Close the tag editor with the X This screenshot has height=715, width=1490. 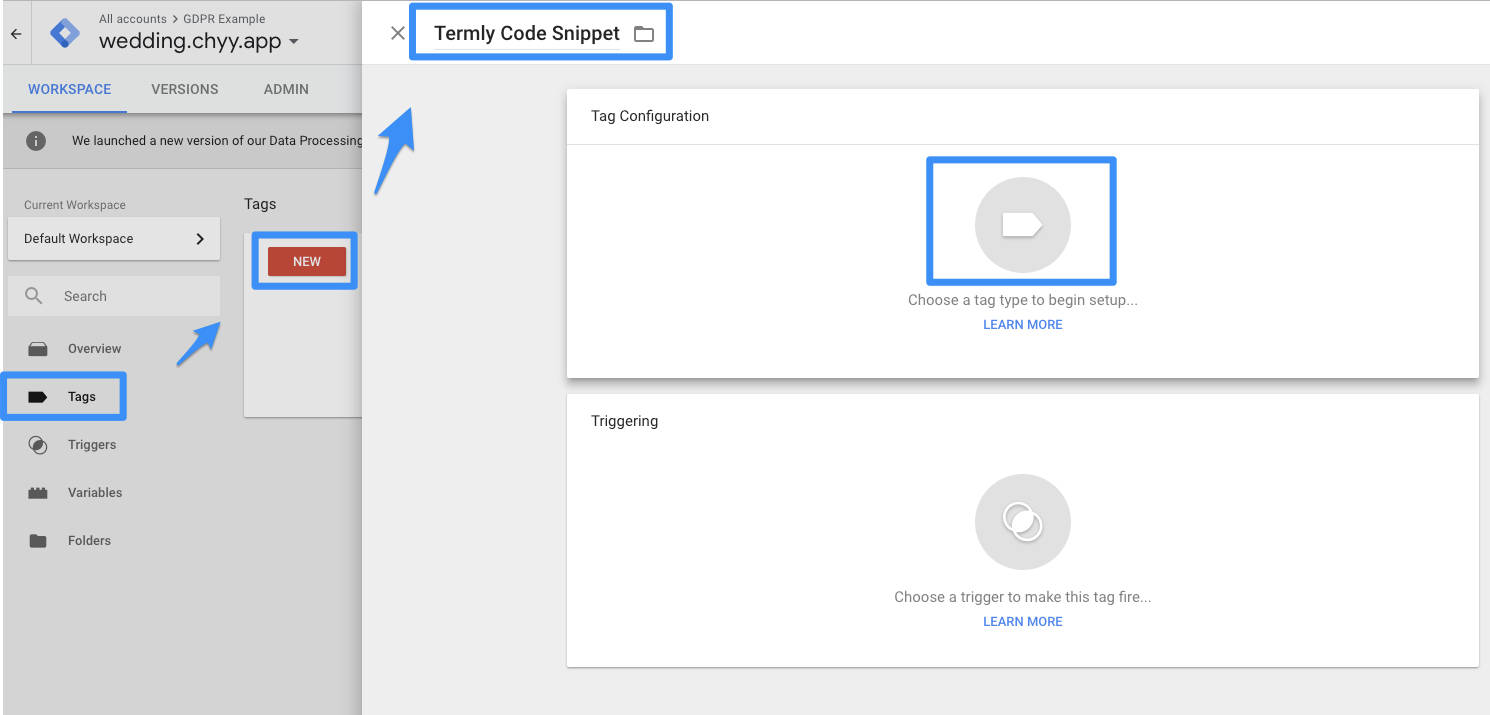click(x=397, y=32)
